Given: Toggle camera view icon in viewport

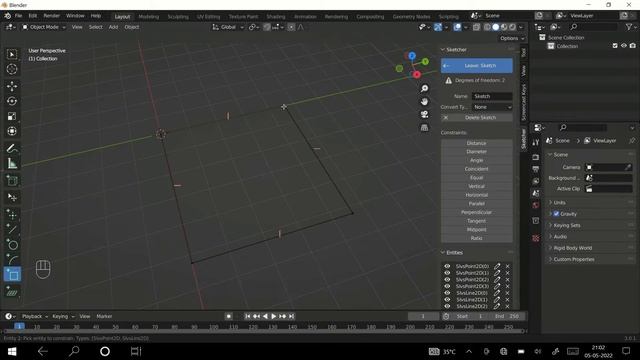Looking at the screenshot, I should (x=424, y=115).
